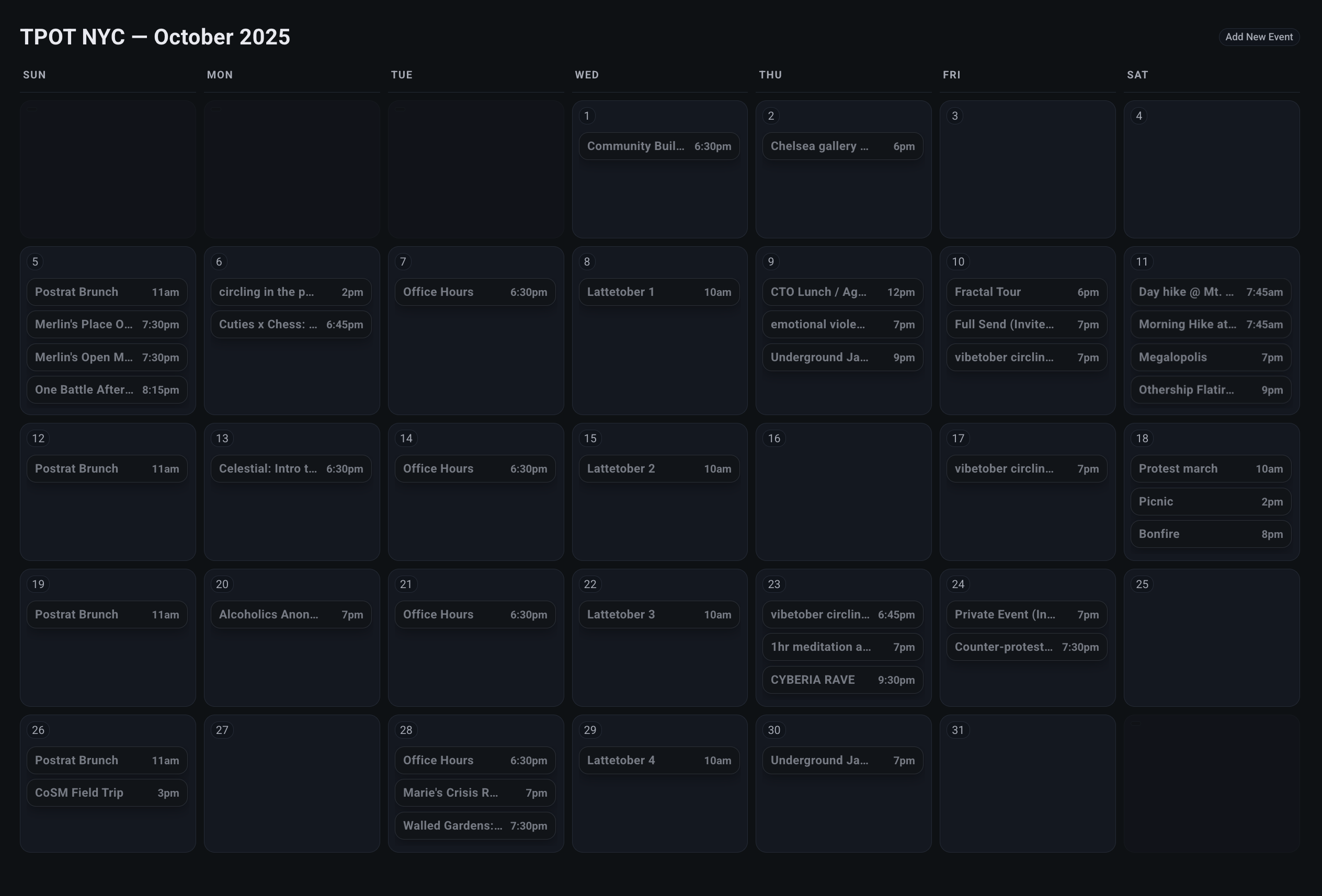Open Lattetober 1 event
Viewport: 1322px width, 896px height.
pos(659,292)
